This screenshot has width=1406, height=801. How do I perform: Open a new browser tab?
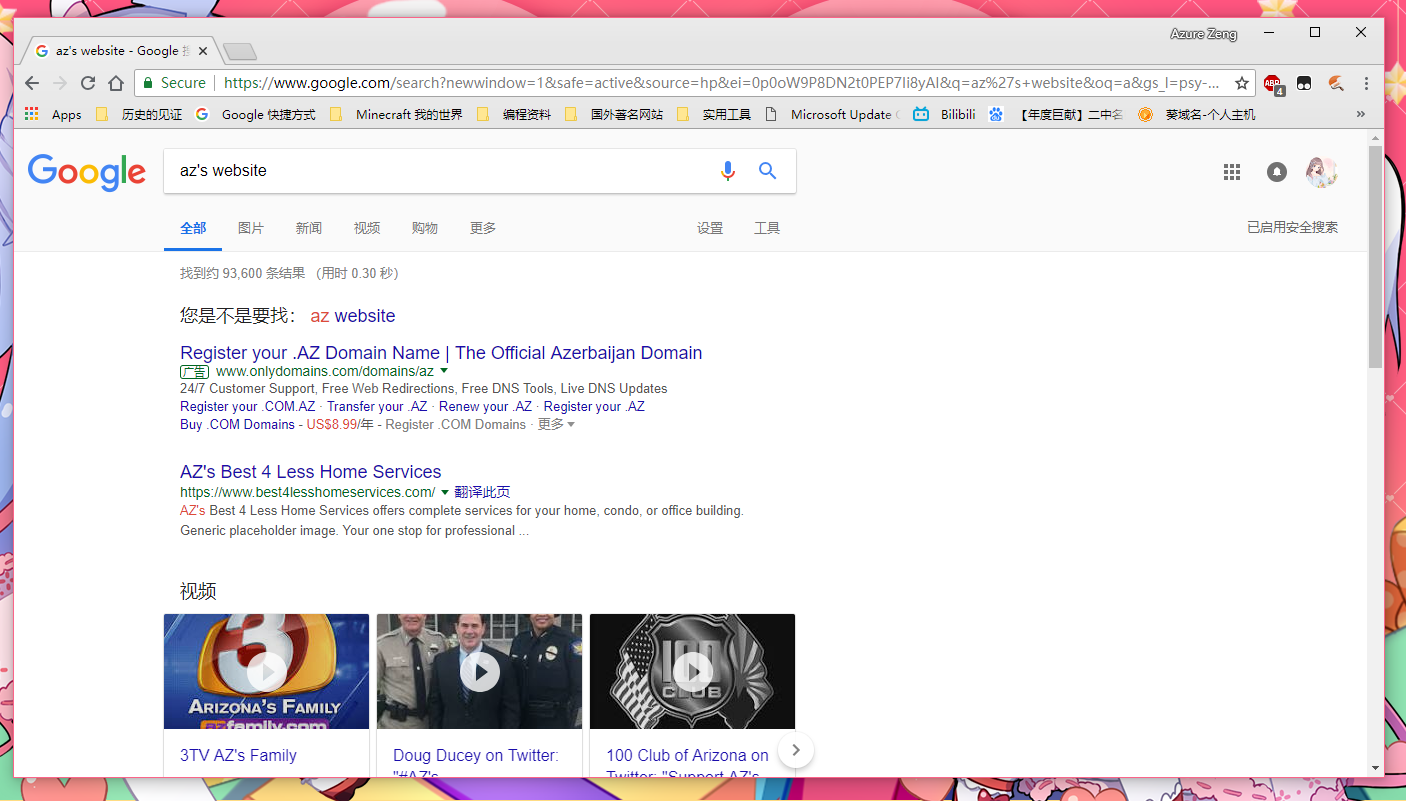click(239, 51)
